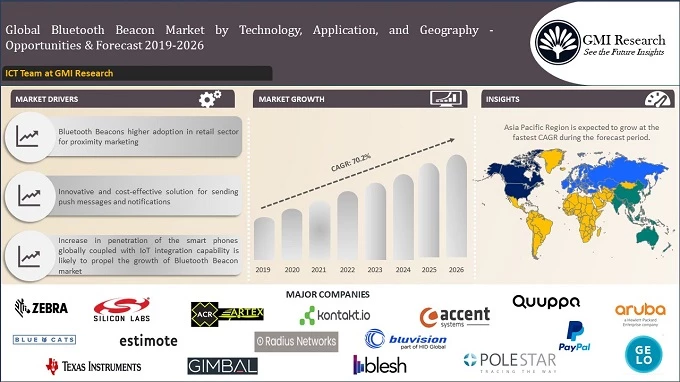Click the Radius Networks logo
The image size is (680, 382).
click(296, 341)
